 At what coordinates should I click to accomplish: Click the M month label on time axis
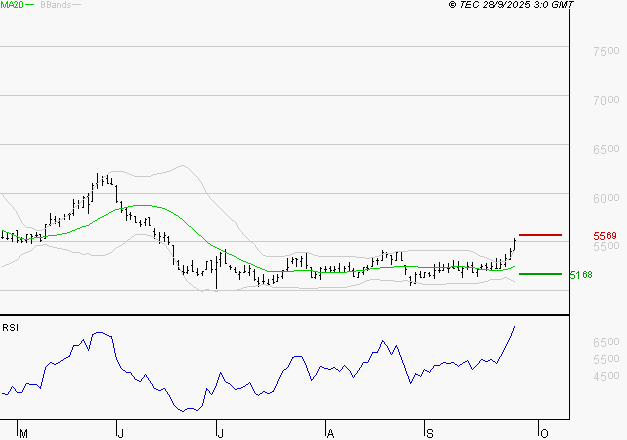click(24, 432)
